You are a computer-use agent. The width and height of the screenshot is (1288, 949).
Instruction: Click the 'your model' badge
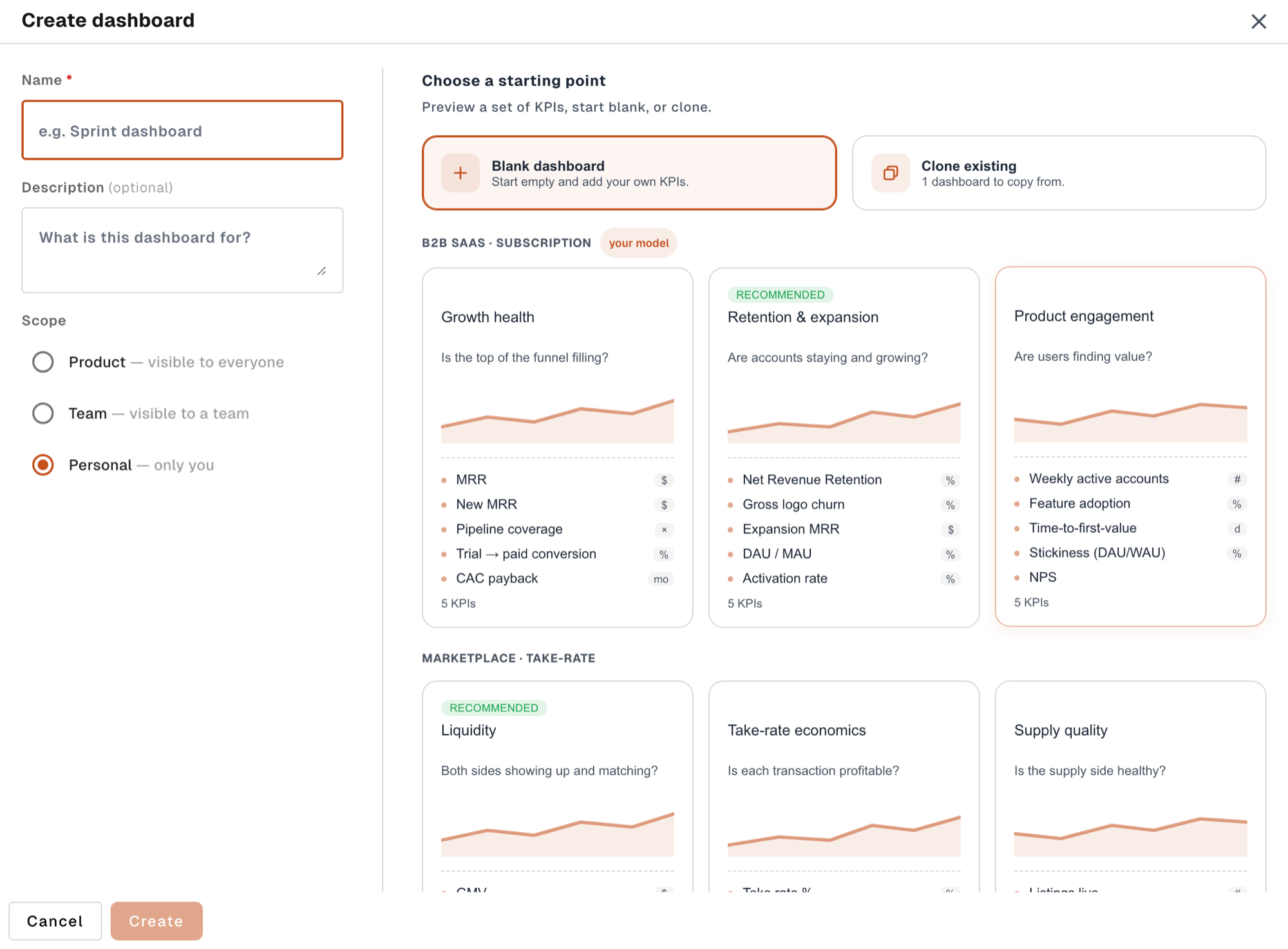pyautogui.click(x=639, y=243)
